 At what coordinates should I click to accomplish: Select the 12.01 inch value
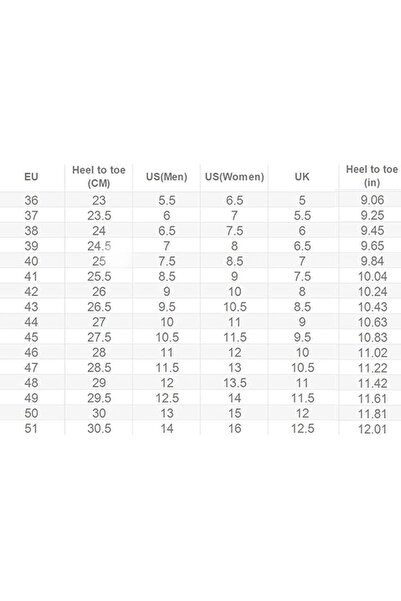(x=372, y=429)
